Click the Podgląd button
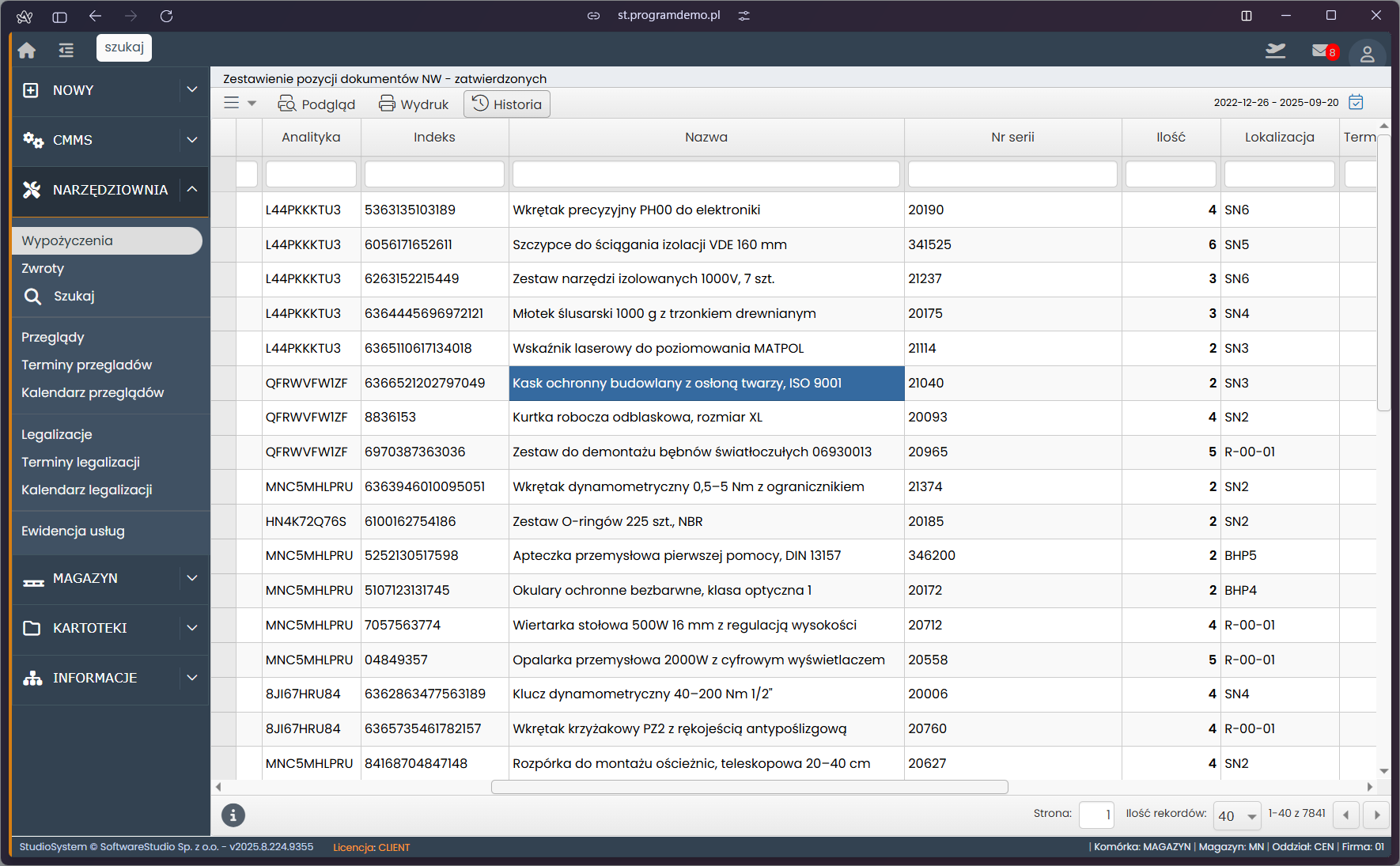1400x866 pixels. coord(316,104)
